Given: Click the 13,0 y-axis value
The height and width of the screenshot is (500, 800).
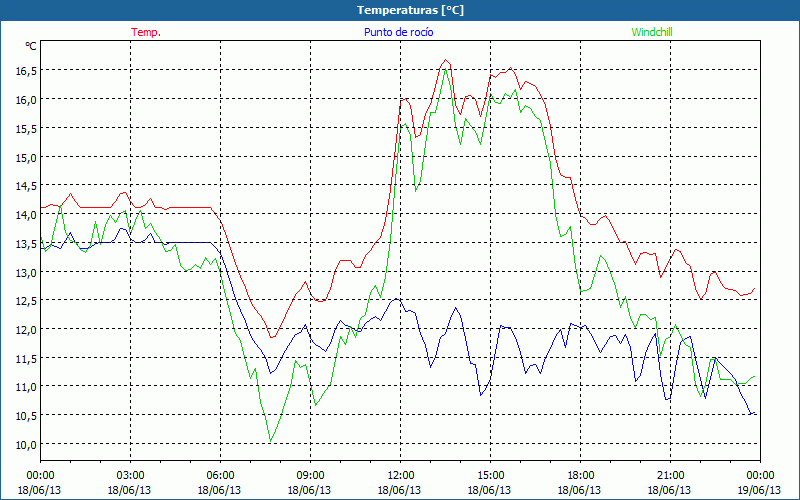Looking at the screenshot, I should [x=26, y=272].
